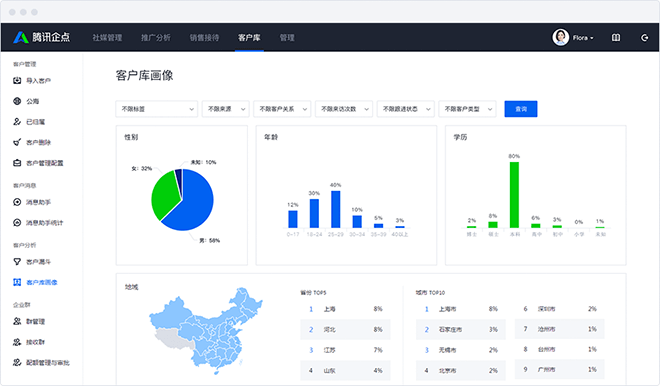Open the 销售接待 tab

204,38
